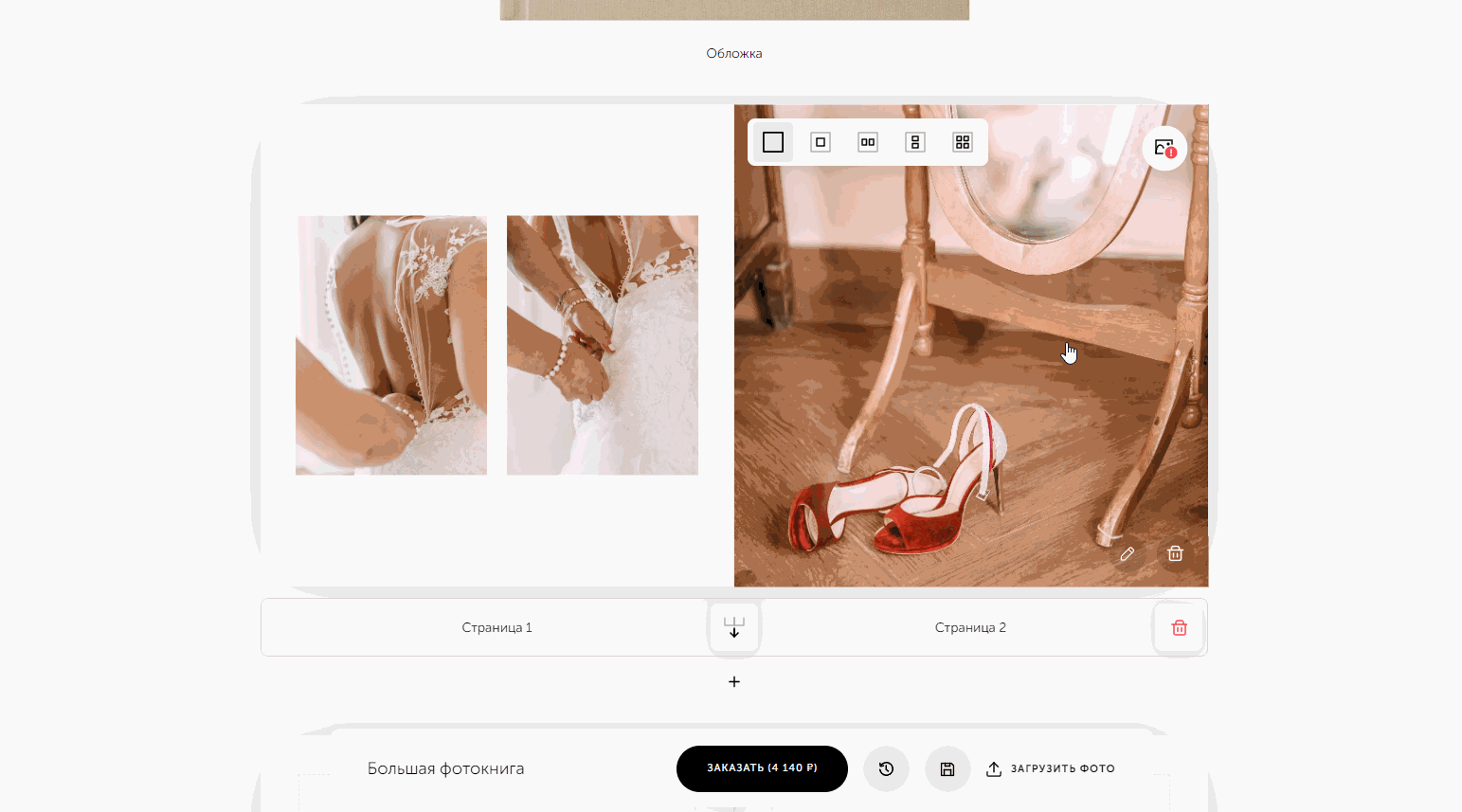Click the Обложка caption
Screen dimensions: 1462x812
[x=734, y=53]
